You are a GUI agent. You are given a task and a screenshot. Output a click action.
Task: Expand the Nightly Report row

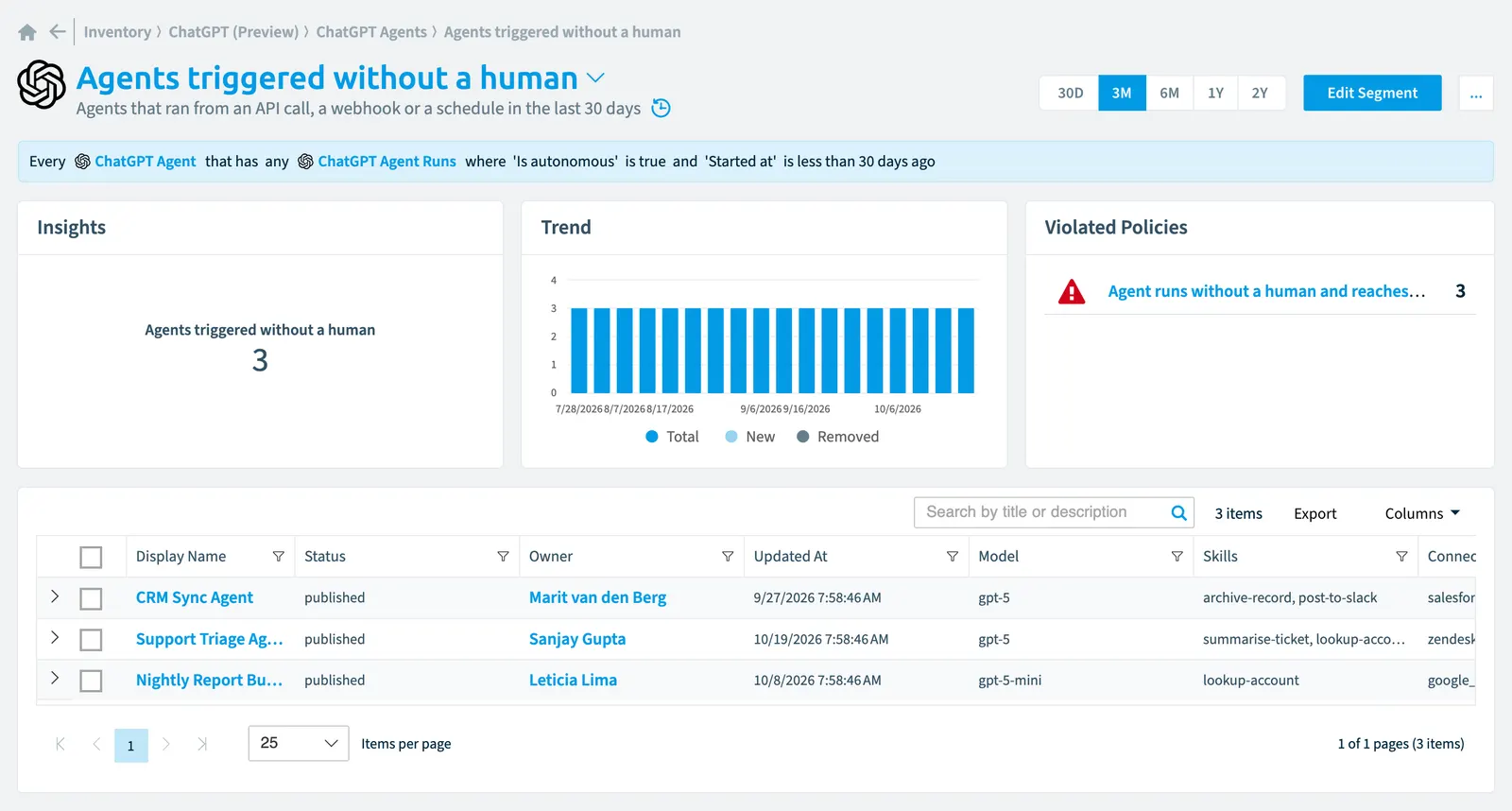[x=55, y=678]
